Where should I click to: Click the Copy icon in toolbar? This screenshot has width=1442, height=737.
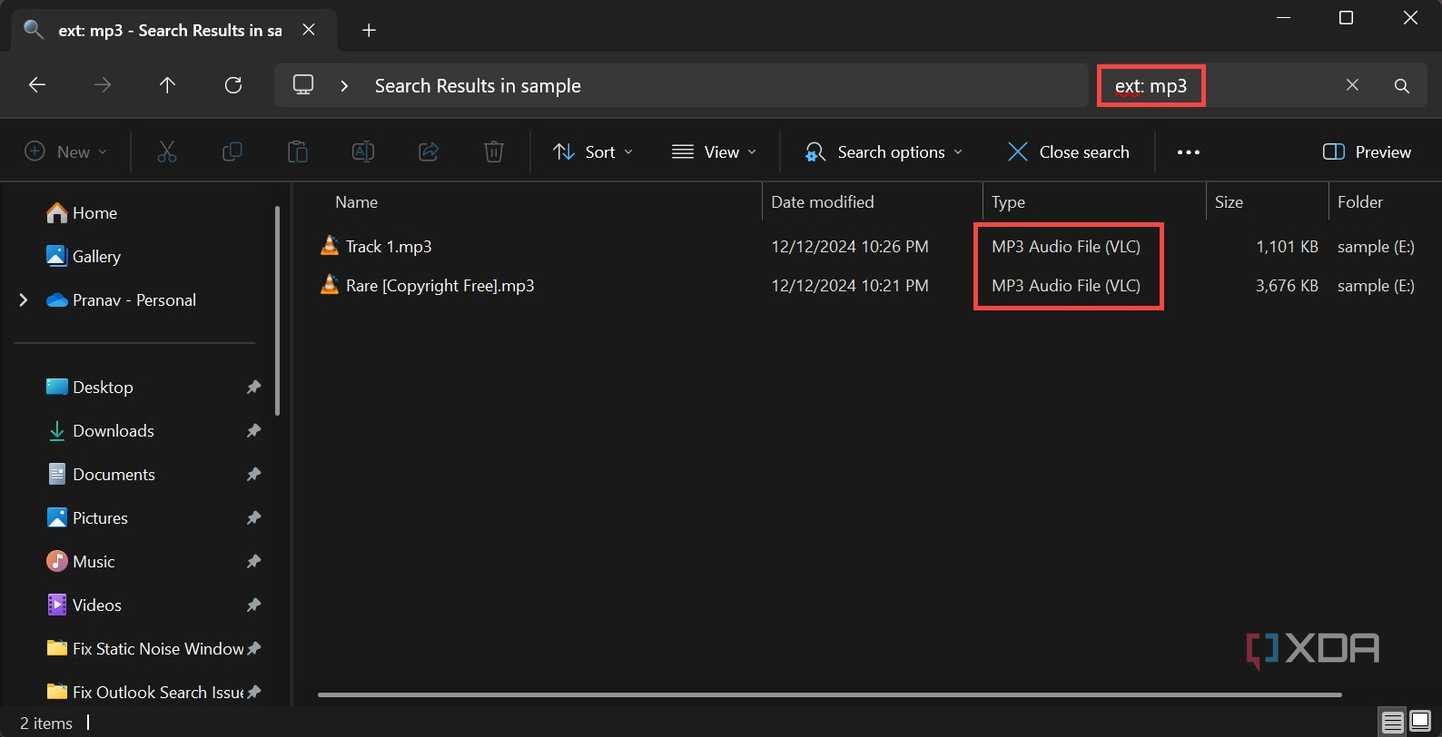point(232,152)
